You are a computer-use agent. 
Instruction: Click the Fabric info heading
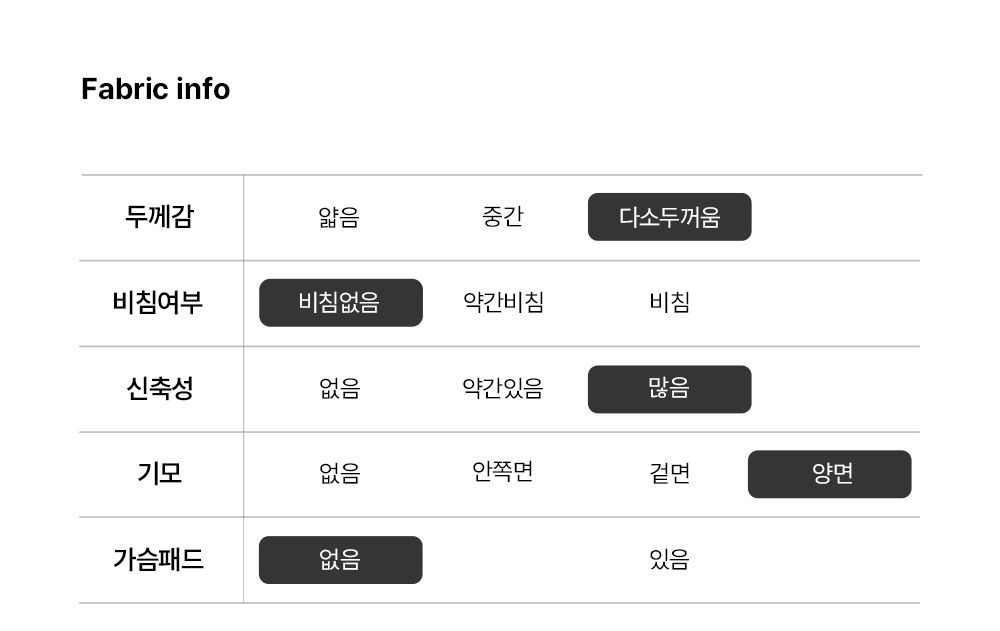coord(155,89)
